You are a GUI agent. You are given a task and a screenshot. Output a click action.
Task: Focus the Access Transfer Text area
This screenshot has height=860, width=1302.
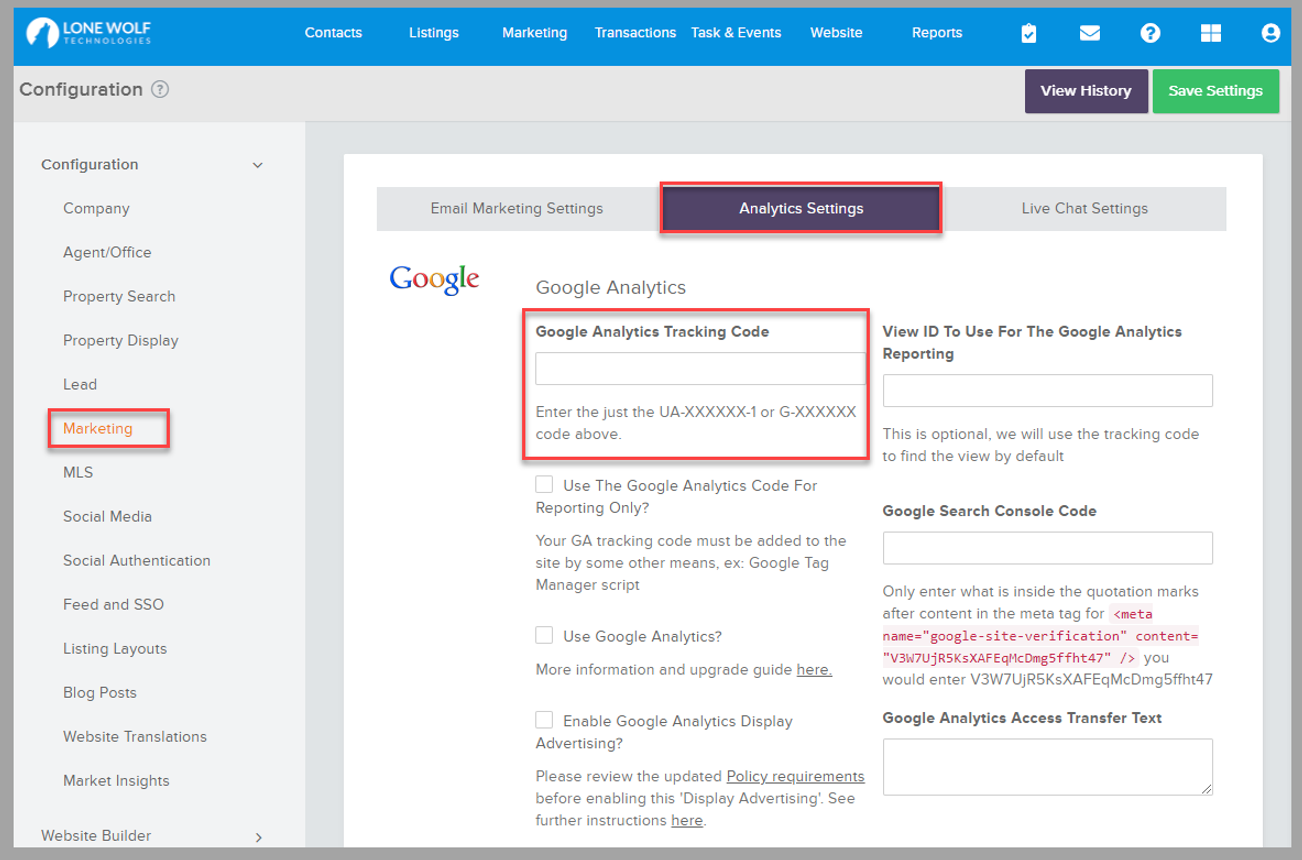[1048, 767]
